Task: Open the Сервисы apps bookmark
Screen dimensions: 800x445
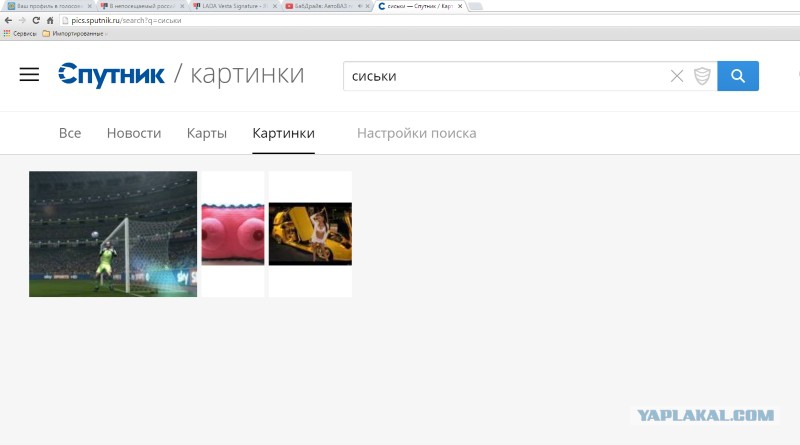Action: click(x=20, y=34)
